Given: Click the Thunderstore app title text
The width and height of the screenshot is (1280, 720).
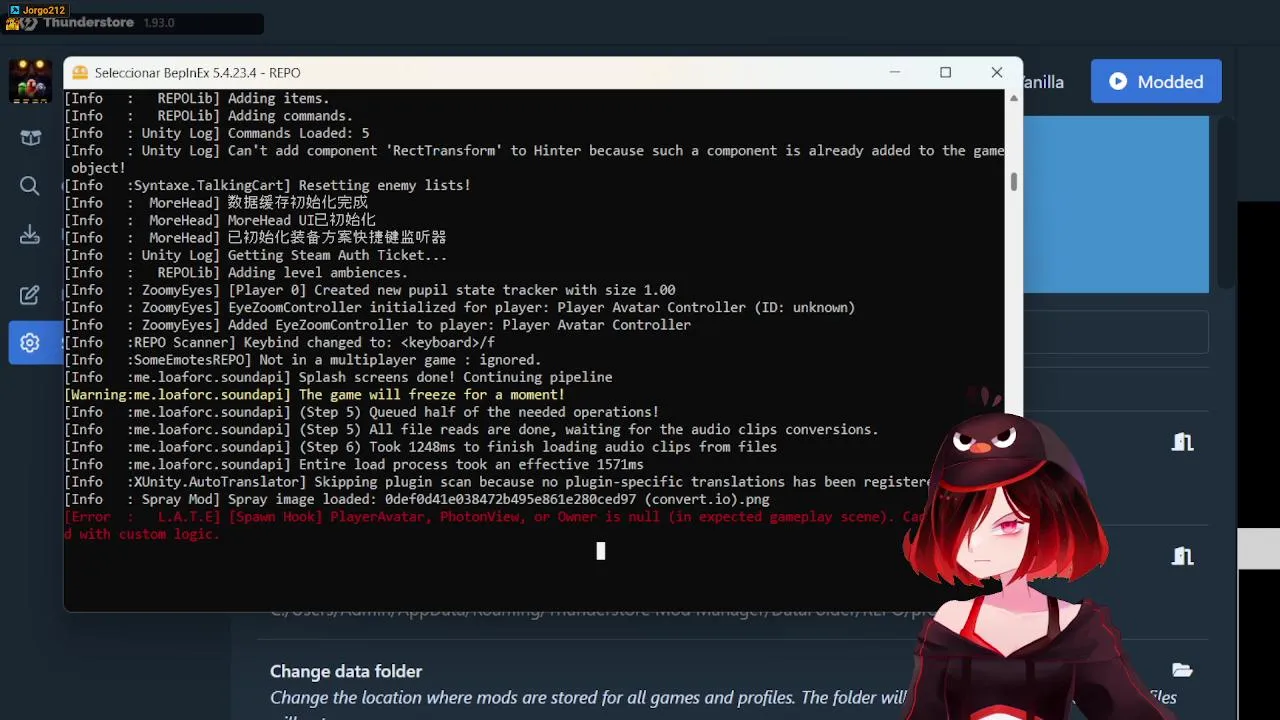Looking at the screenshot, I should point(88,22).
